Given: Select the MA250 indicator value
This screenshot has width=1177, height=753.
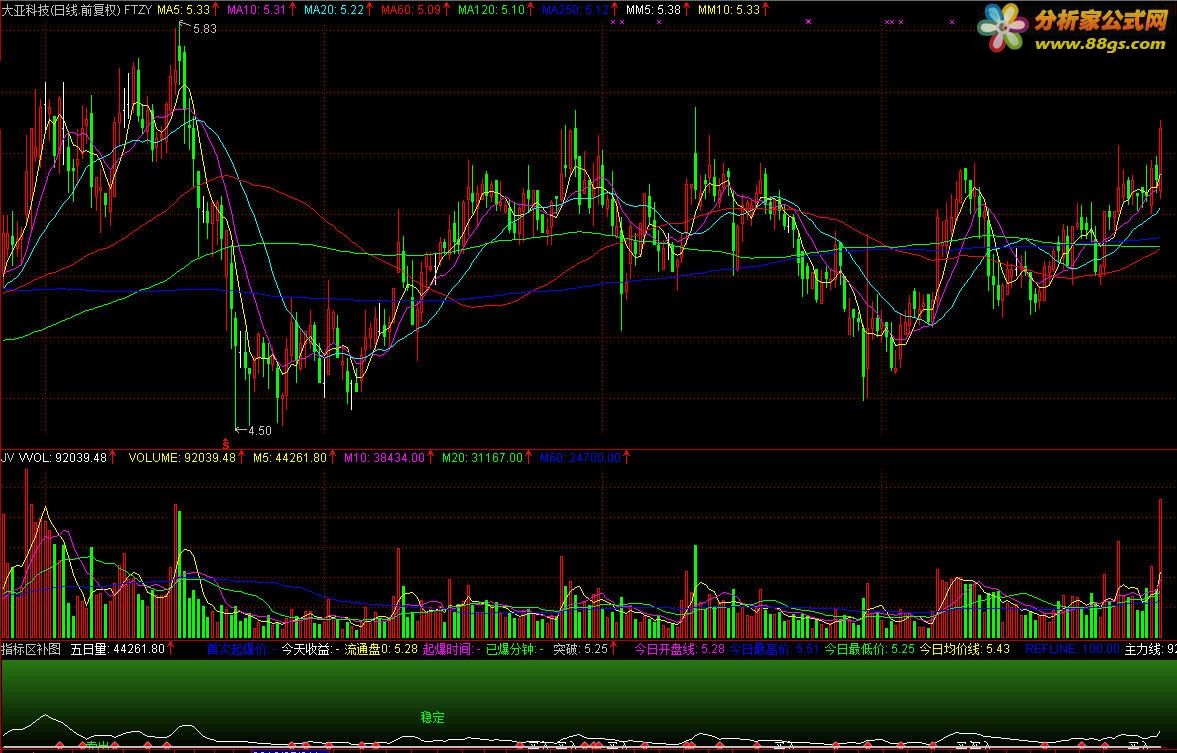Looking at the screenshot, I should coord(575,10).
